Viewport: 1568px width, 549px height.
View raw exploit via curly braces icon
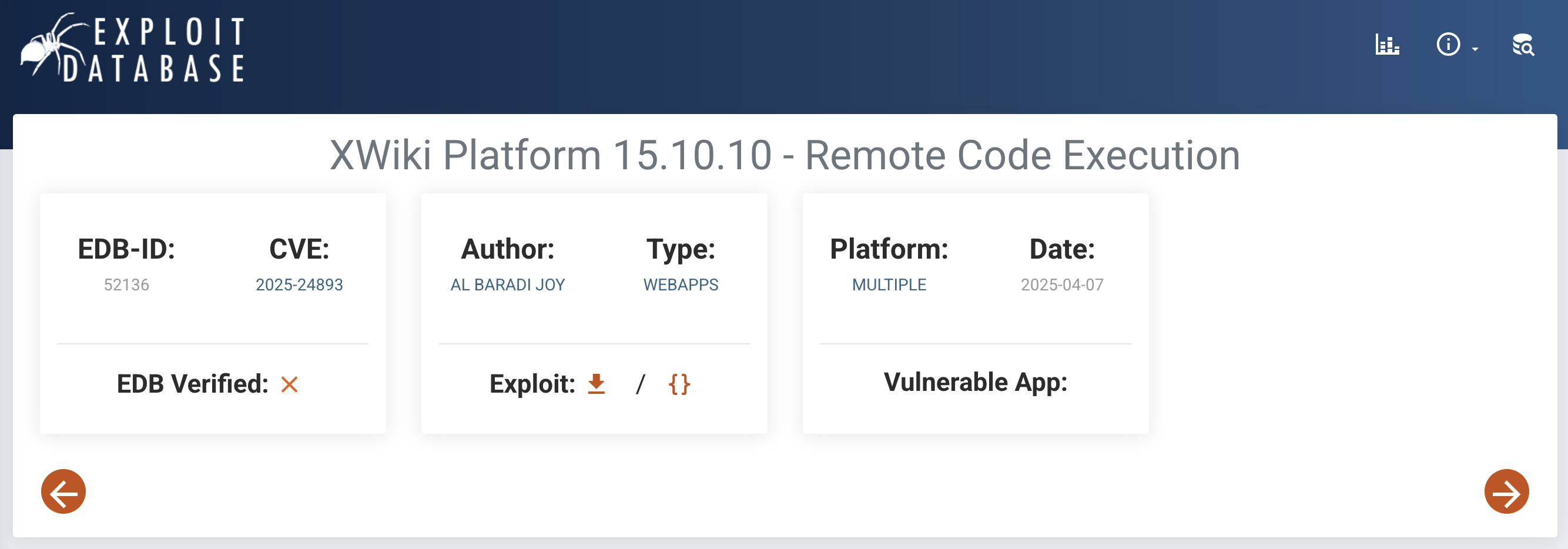pyautogui.click(x=679, y=384)
